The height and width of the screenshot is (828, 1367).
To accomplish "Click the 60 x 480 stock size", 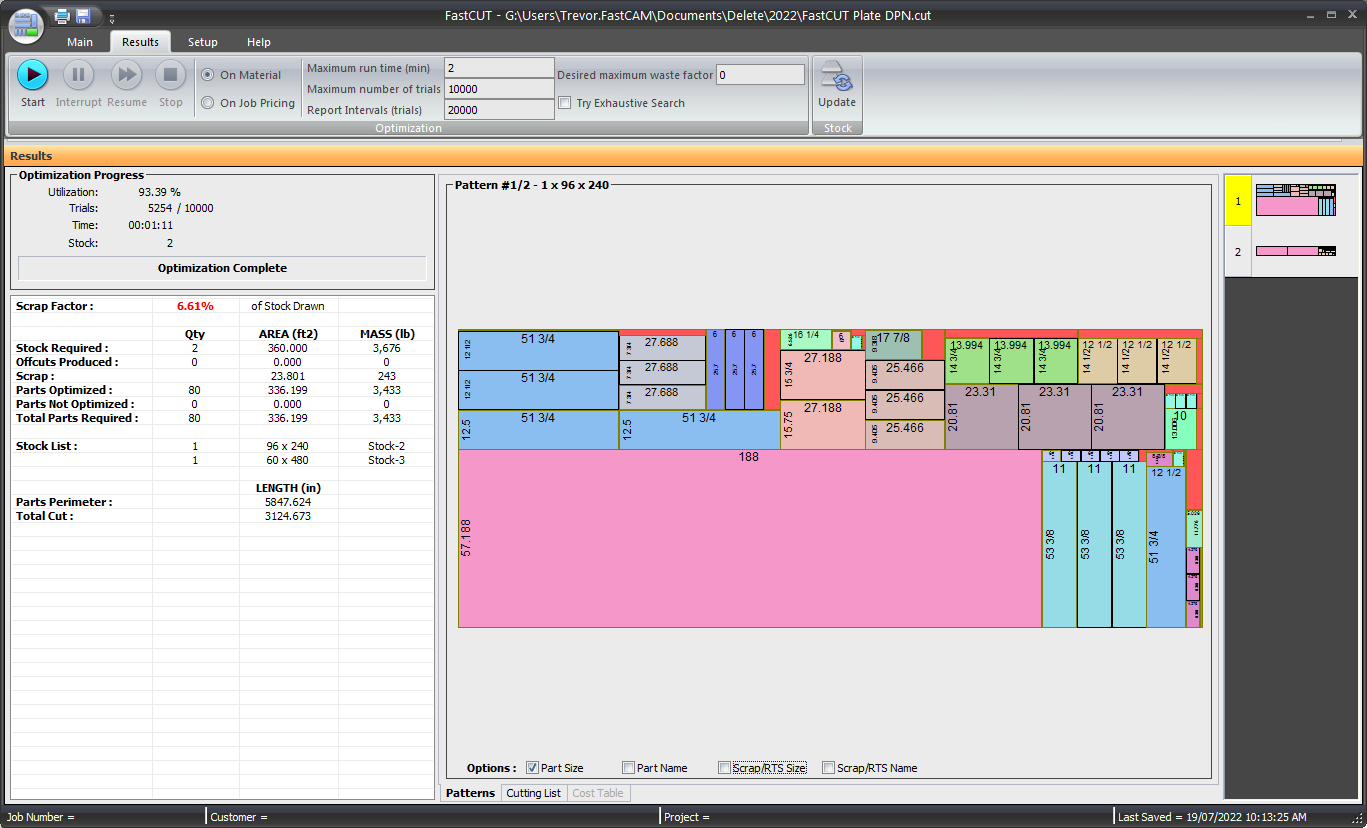I will pyautogui.click(x=288, y=460).
